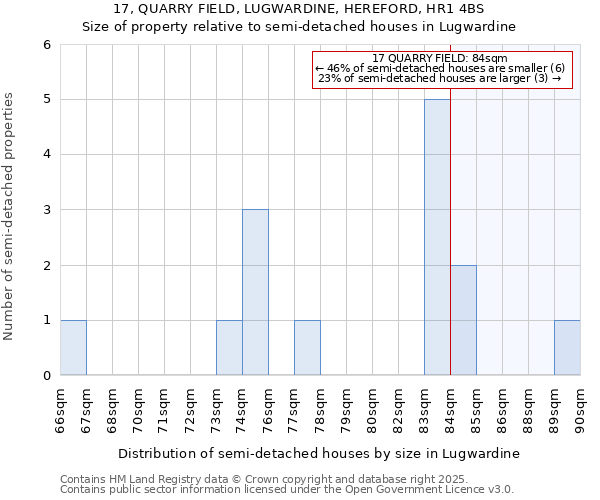
Task: Click the histogram bar at 66sqm
Action: [73, 348]
